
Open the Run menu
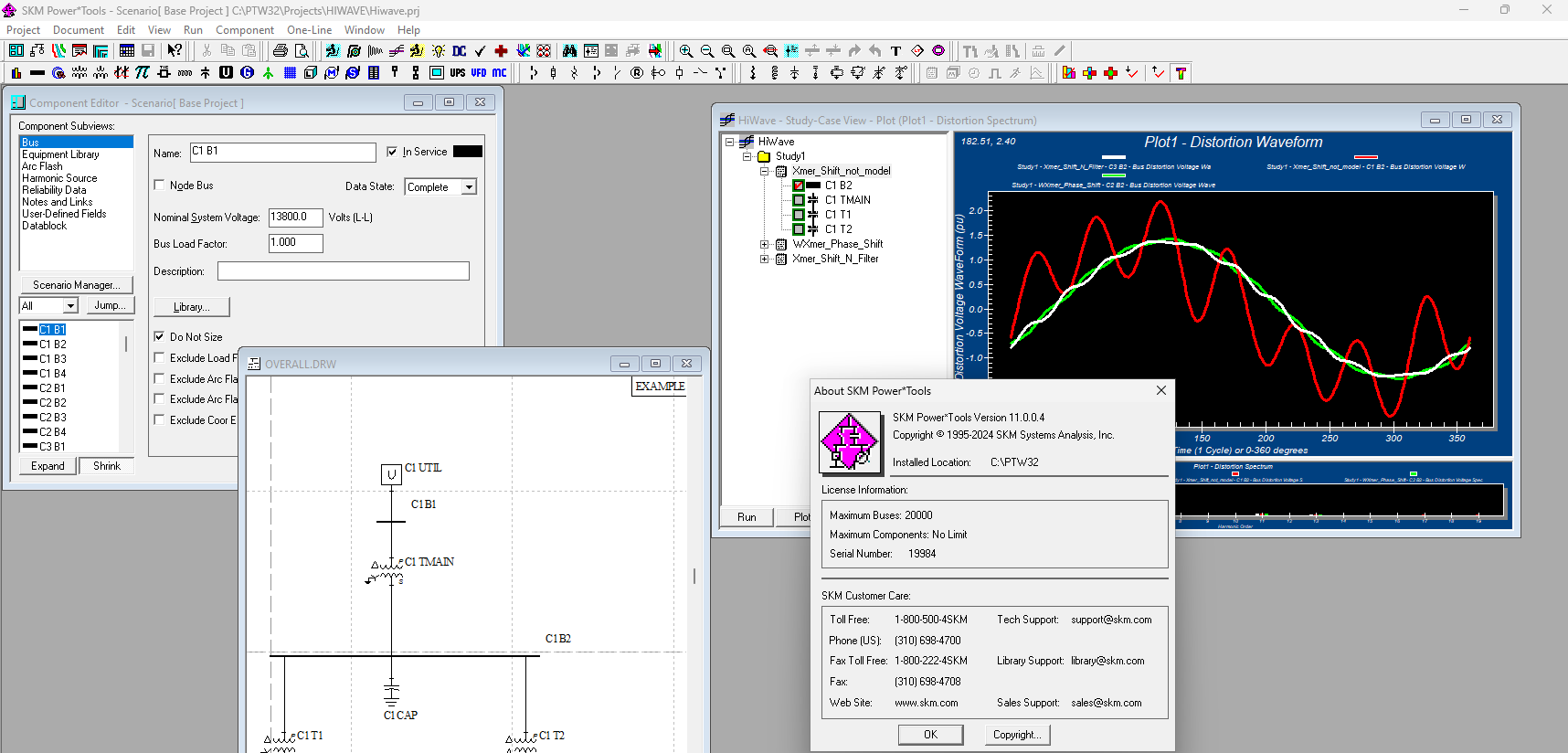pyautogui.click(x=193, y=30)
